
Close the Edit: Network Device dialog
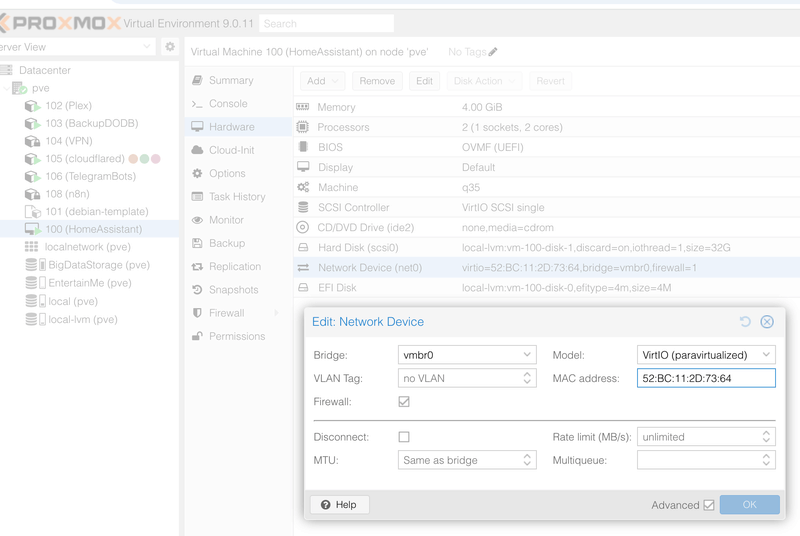(x=767, y=321)
